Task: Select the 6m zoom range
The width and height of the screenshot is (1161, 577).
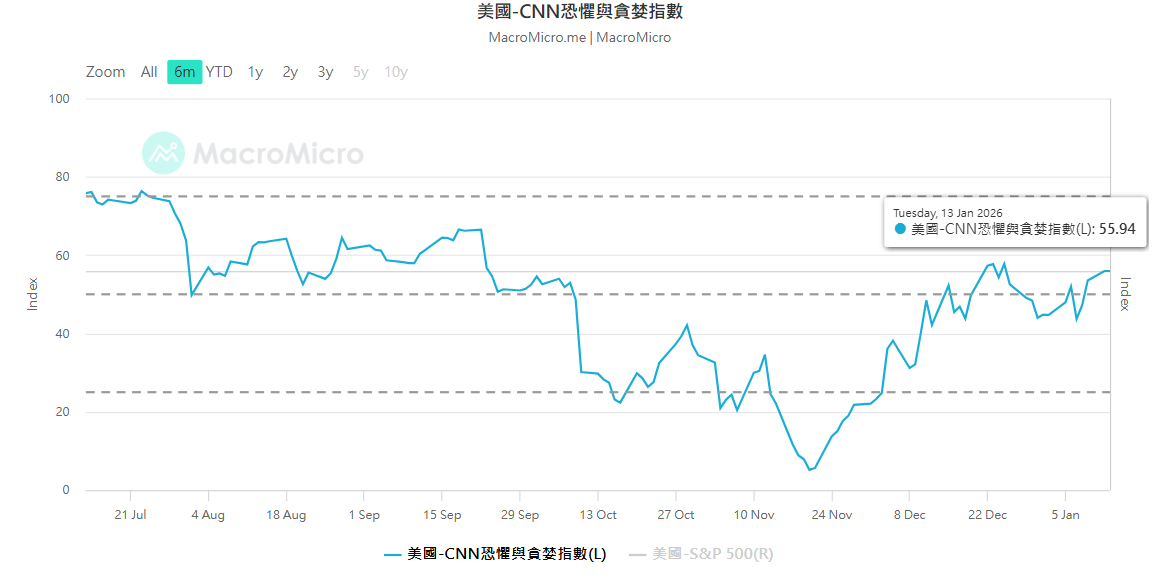Action: click(x=184, y=72)
